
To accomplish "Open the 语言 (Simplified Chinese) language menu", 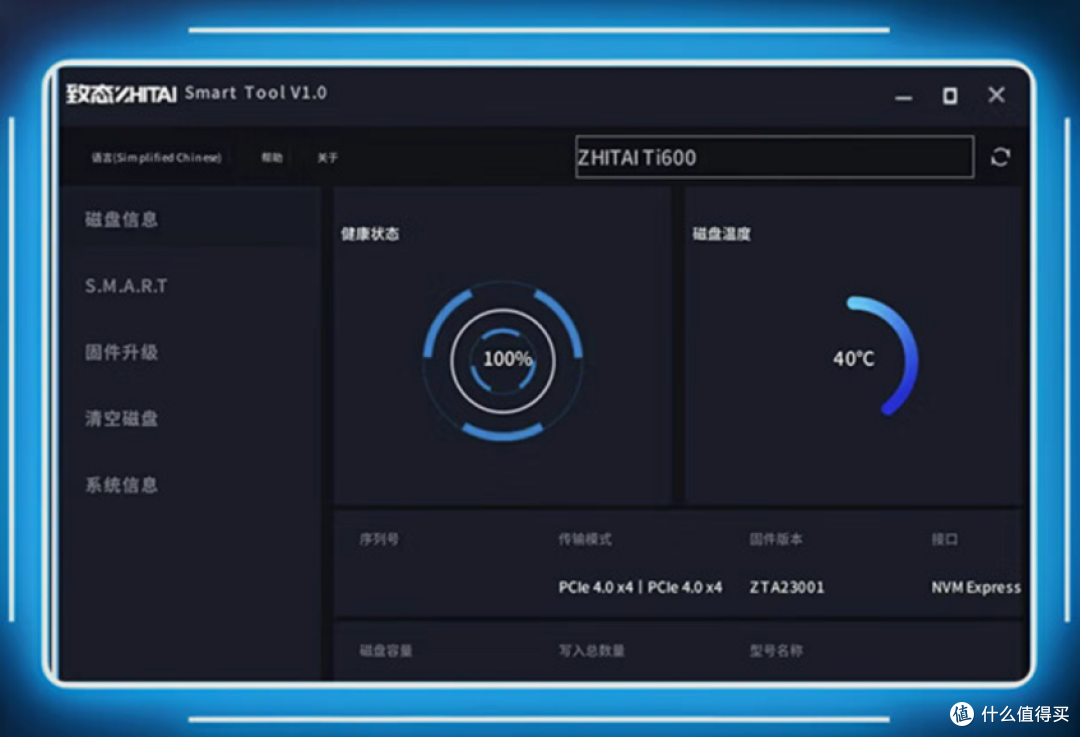I will click(x=156, y=158).
